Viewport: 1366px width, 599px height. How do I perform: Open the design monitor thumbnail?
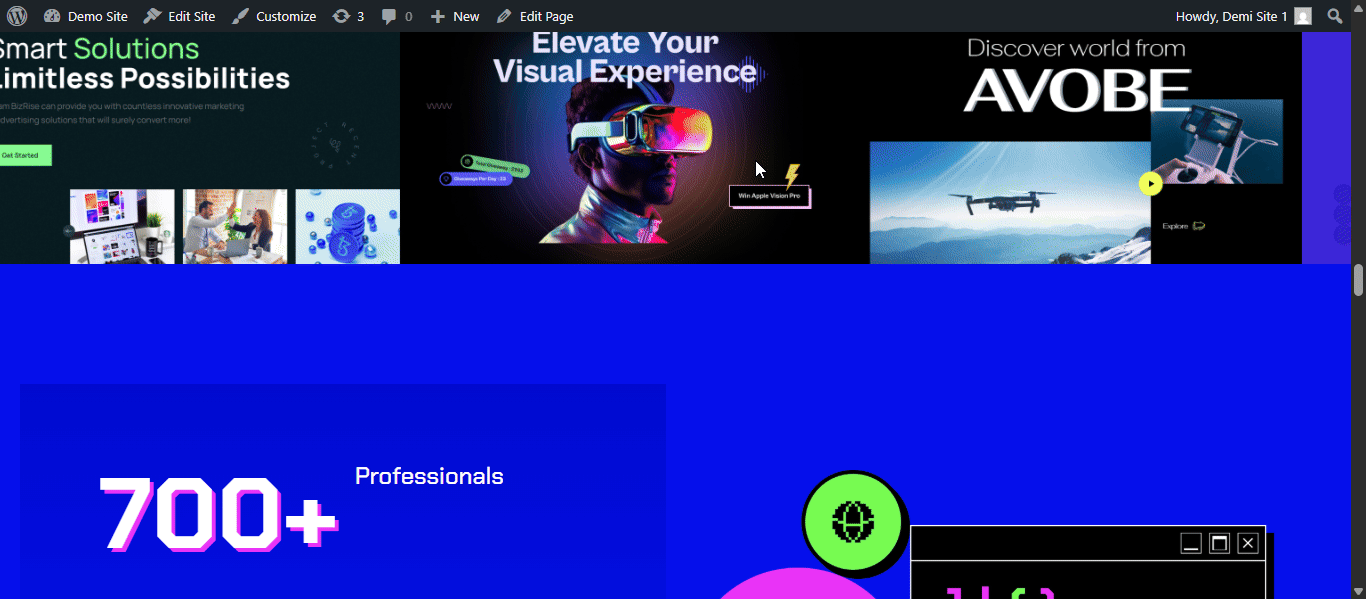(x=122, y=227)
